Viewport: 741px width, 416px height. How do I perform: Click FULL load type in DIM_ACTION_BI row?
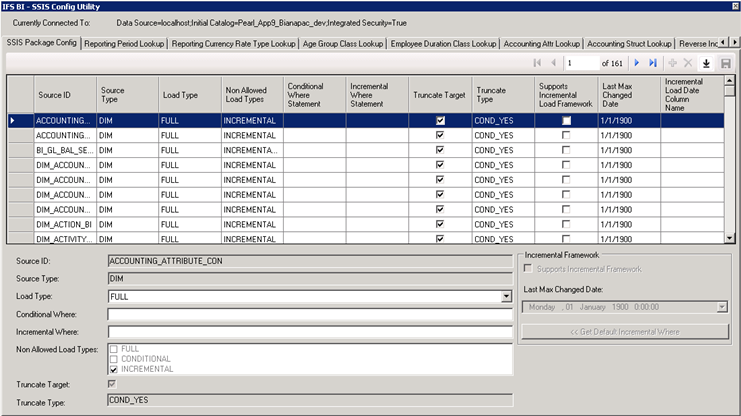190,224
